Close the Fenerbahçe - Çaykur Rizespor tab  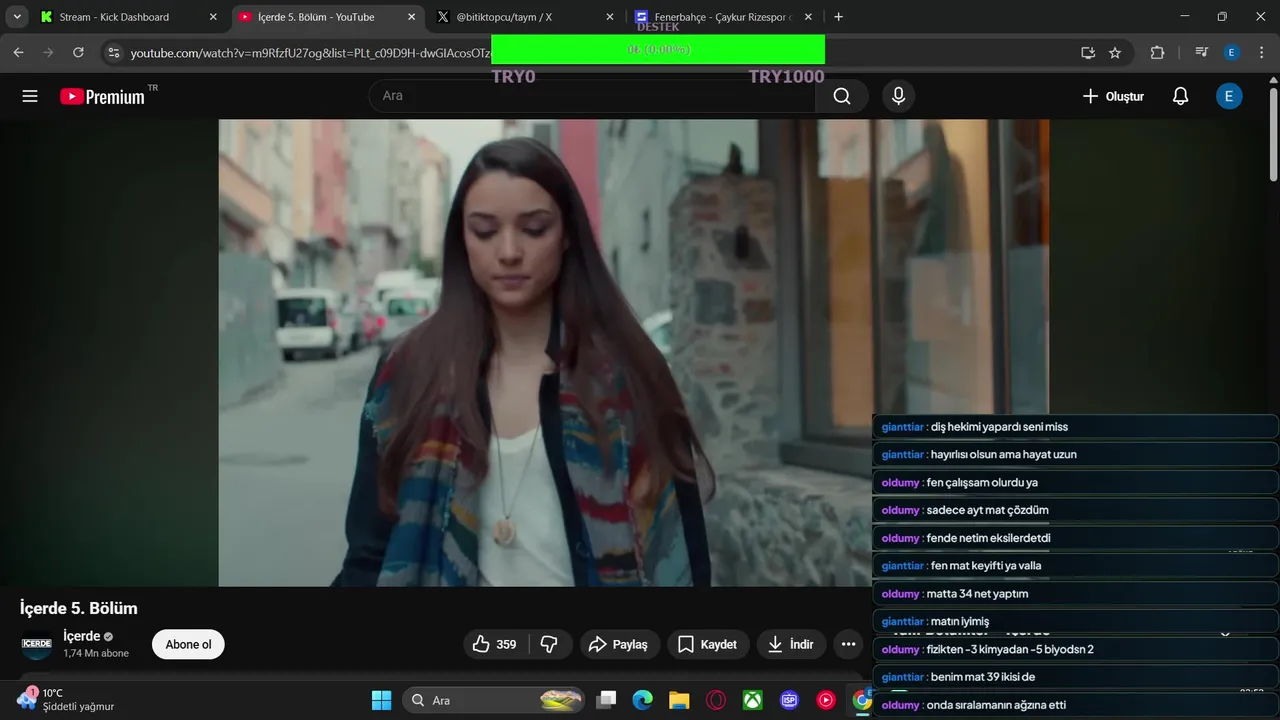click(x=810, y=17)
